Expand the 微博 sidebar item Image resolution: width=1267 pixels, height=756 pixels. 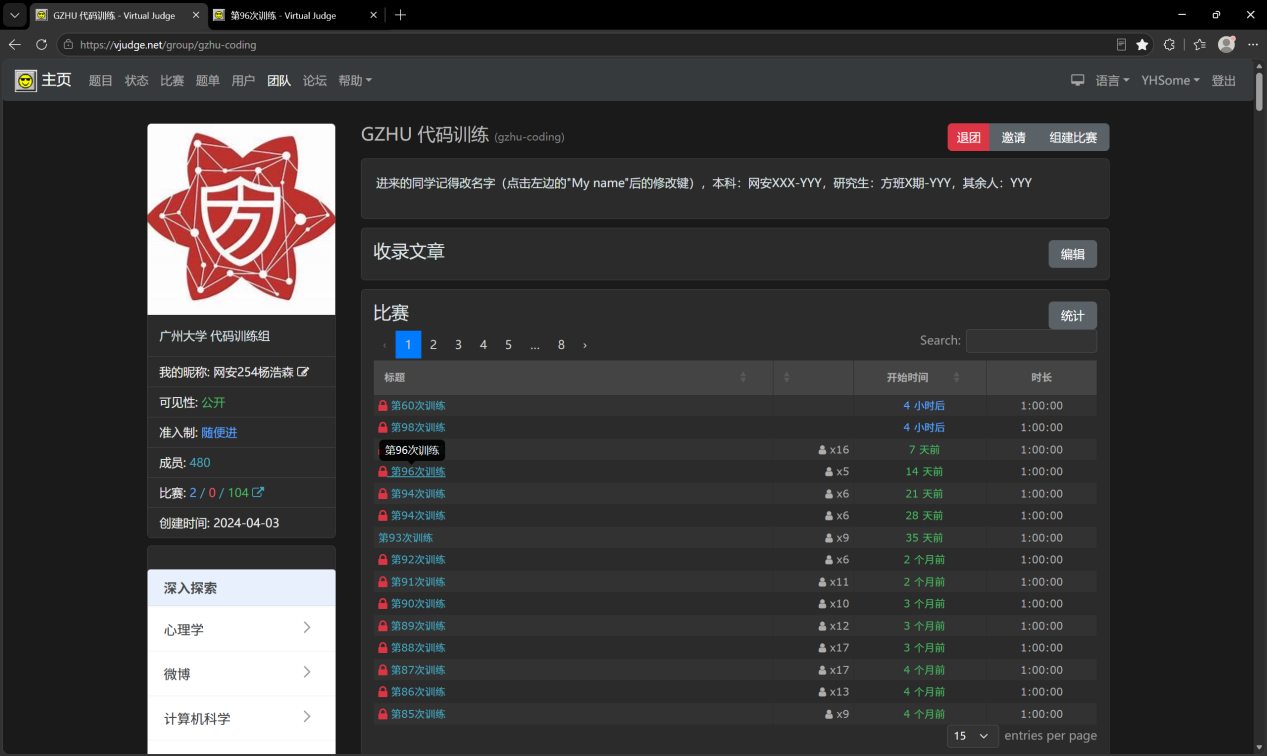point(241,674)
